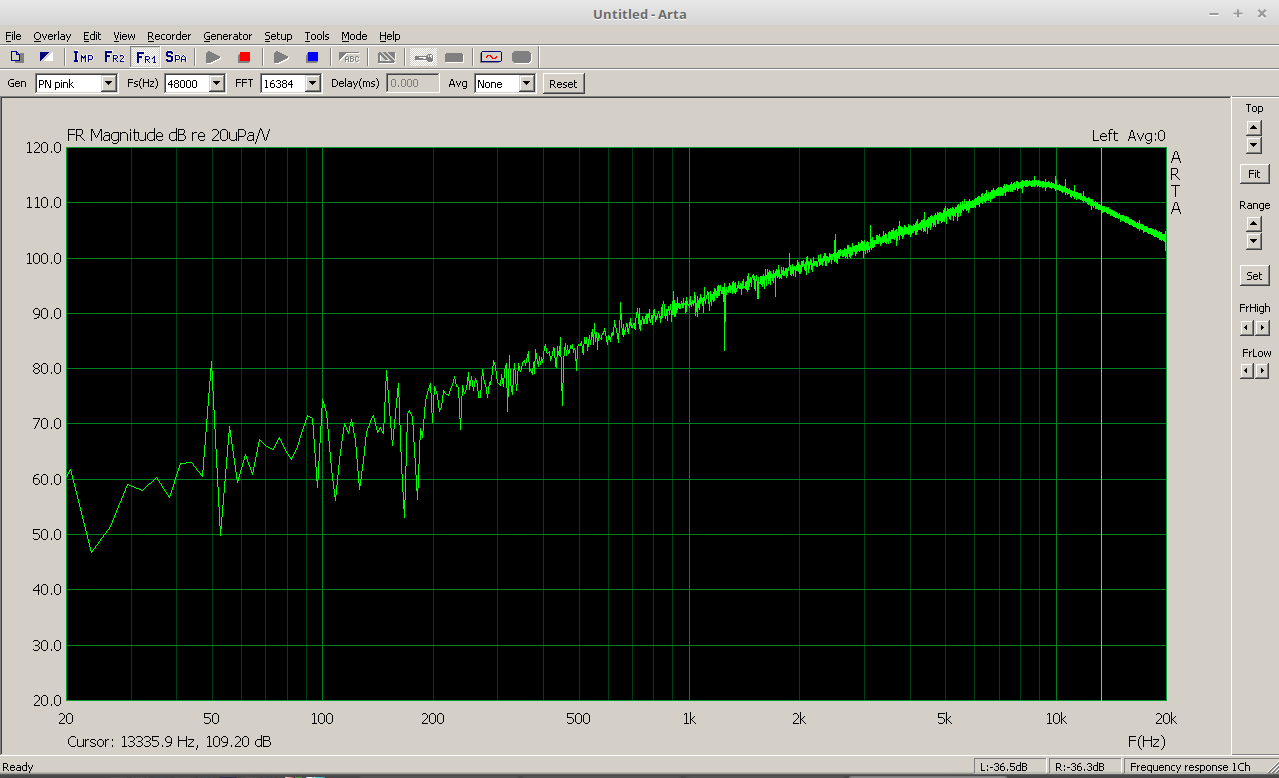Open the View menu
This screenshot has width=1279, height=778.
pos(124,36)
